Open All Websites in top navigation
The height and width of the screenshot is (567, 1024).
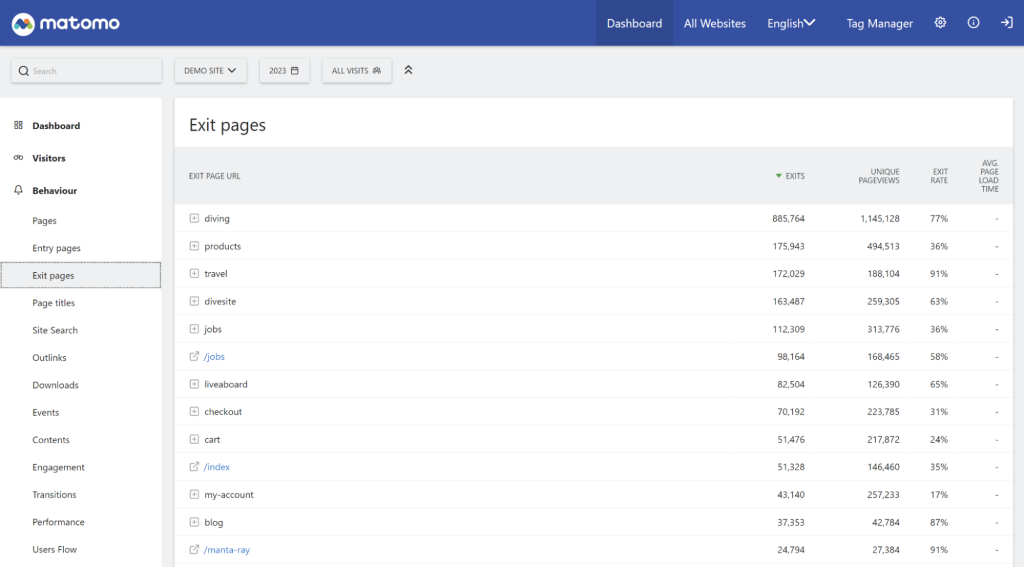click(x=714, y=23)
